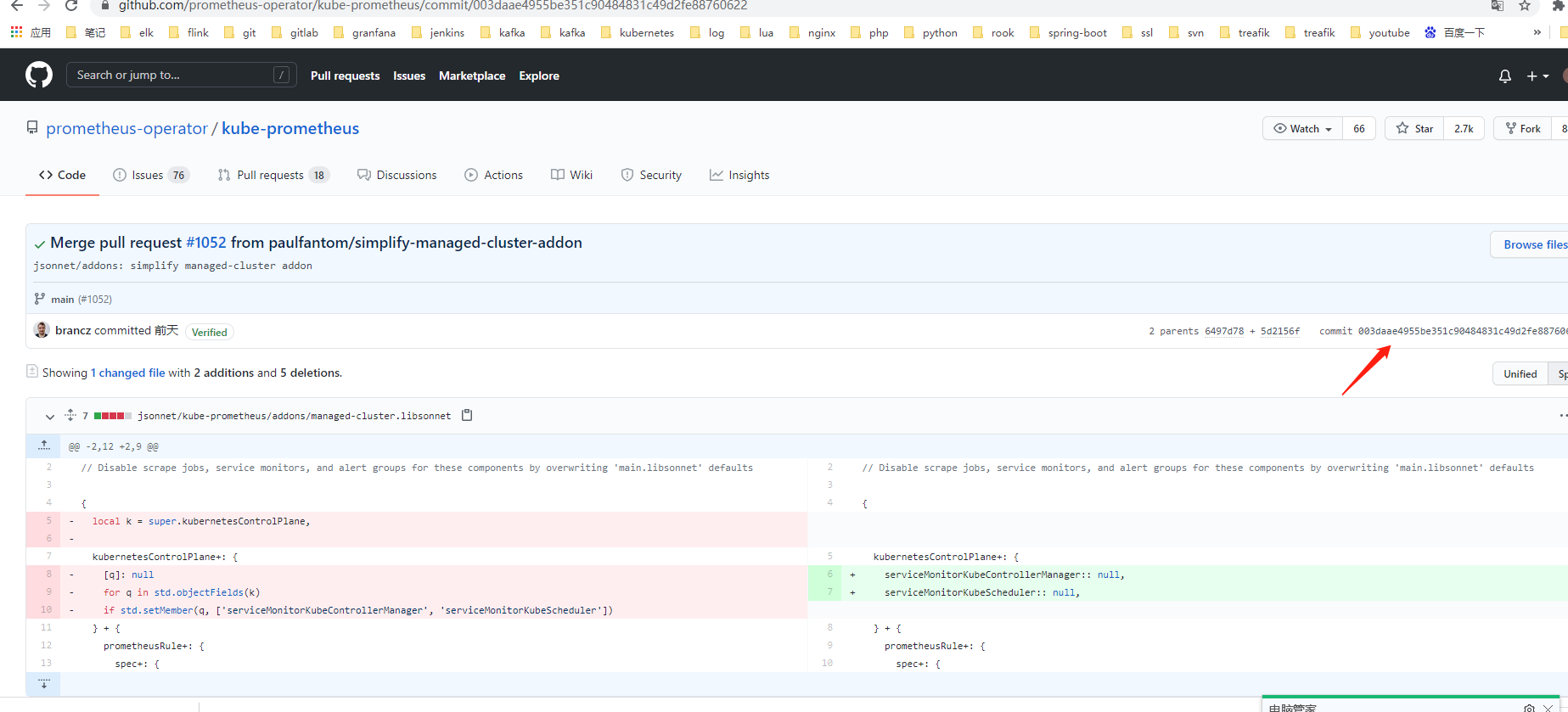1568x712 pixels.
Task: Open the spring-boot bookmark folder
Action: (x=1068, y=32)
